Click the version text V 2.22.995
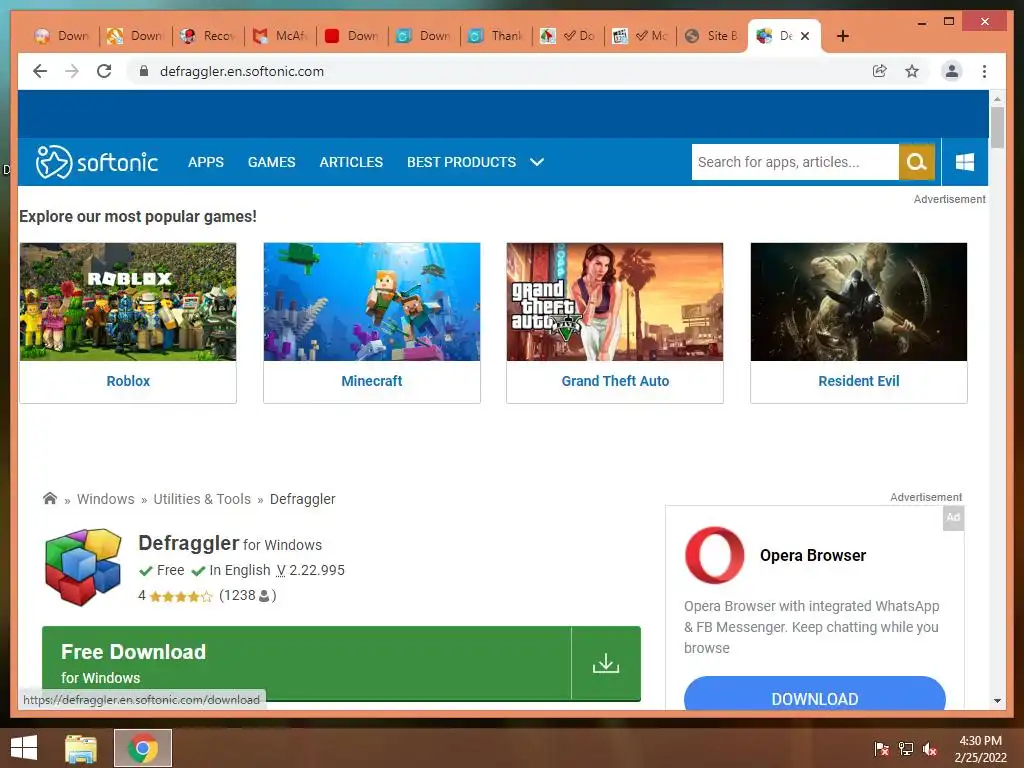The width and height of the screenshot is (1024, 768). [x=310, y=570]
